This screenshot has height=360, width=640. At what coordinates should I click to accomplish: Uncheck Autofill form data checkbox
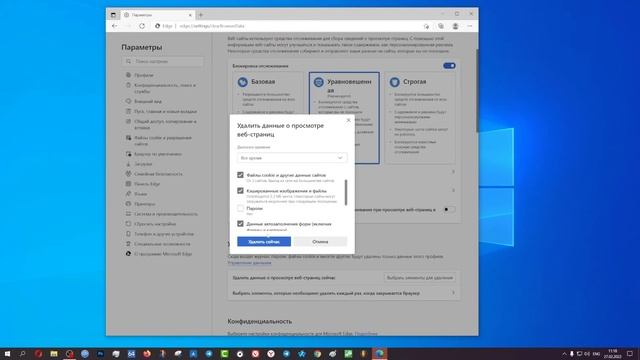(x=240, y=224)
